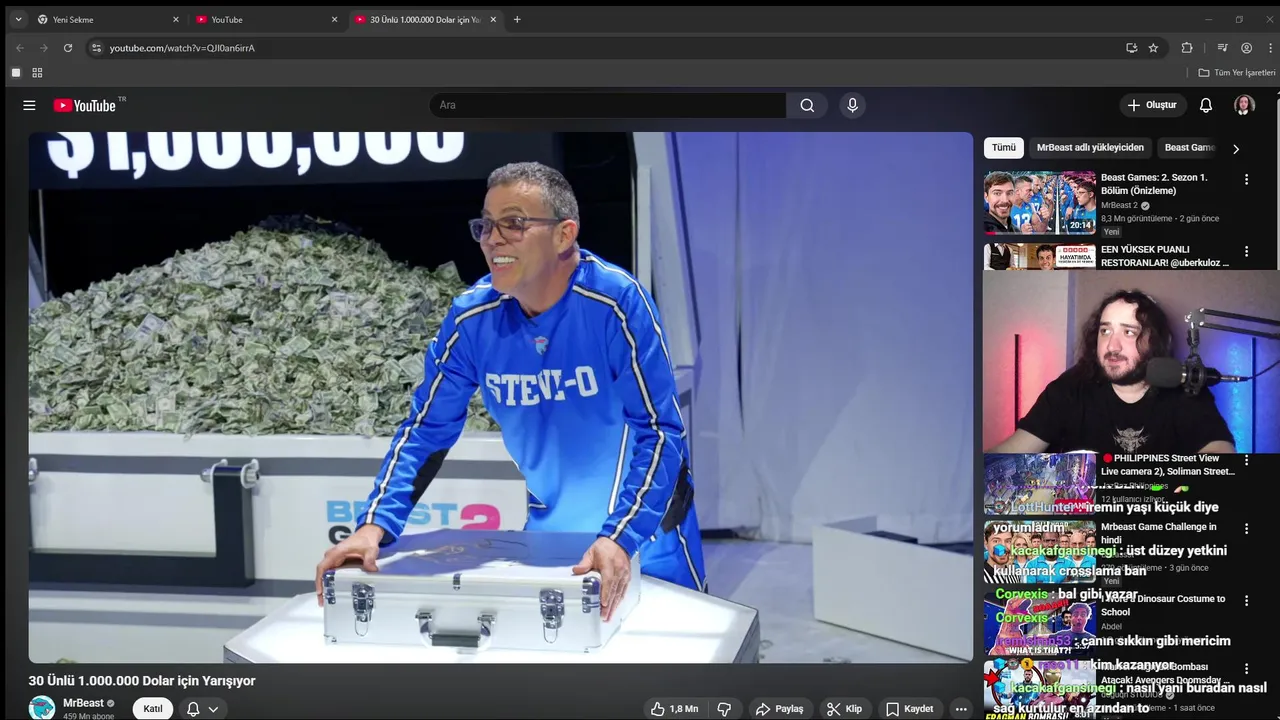This screenshot has width=1280, height=720.
Task: Close the YouTube tab
Action: pyautogui.click(x=334, y=19)
